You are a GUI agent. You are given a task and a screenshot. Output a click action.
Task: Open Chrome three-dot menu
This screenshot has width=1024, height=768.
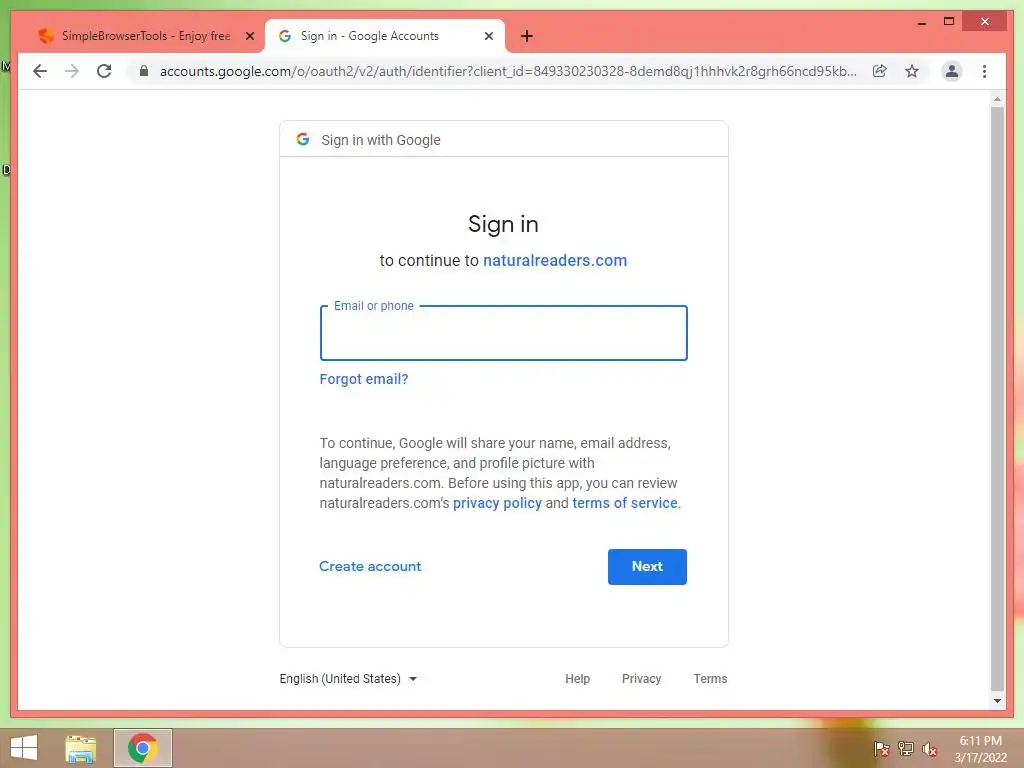(984, 71)
